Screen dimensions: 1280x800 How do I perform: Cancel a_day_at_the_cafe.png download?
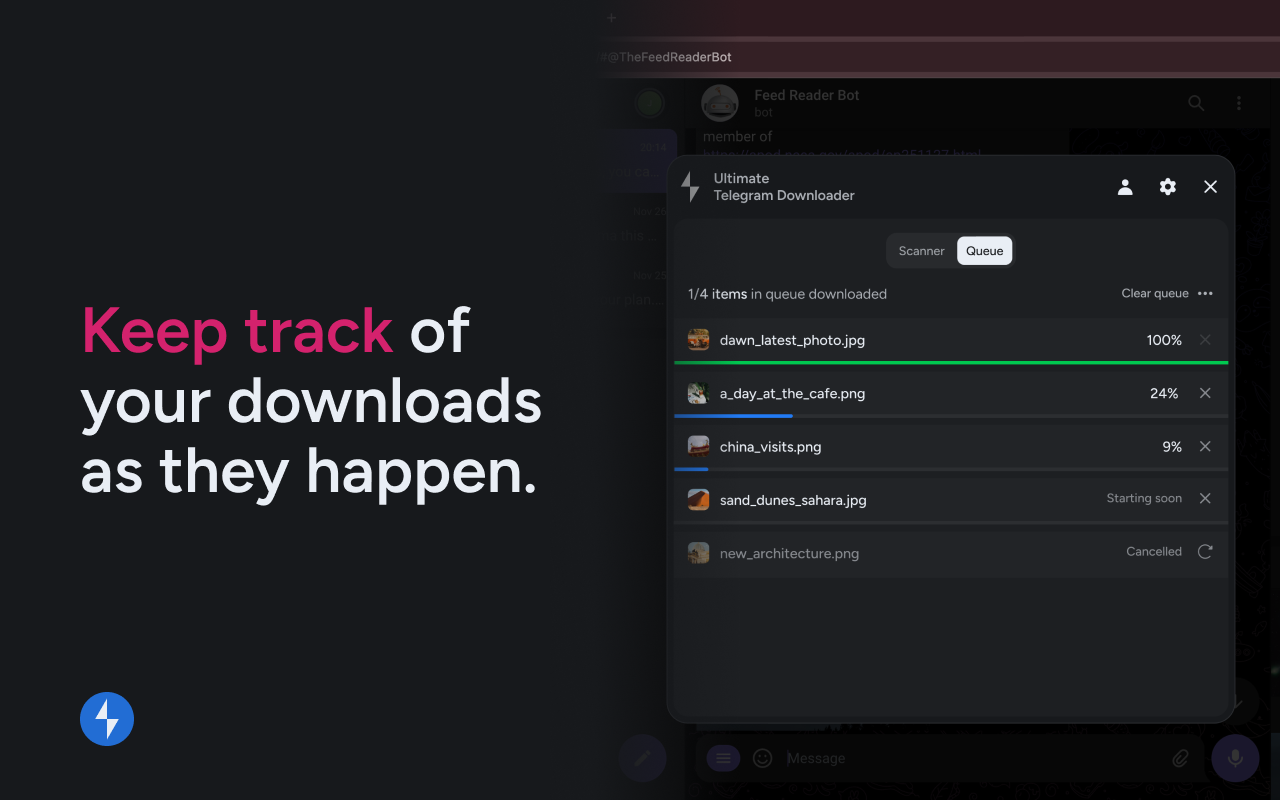(x=1205, y=393)
